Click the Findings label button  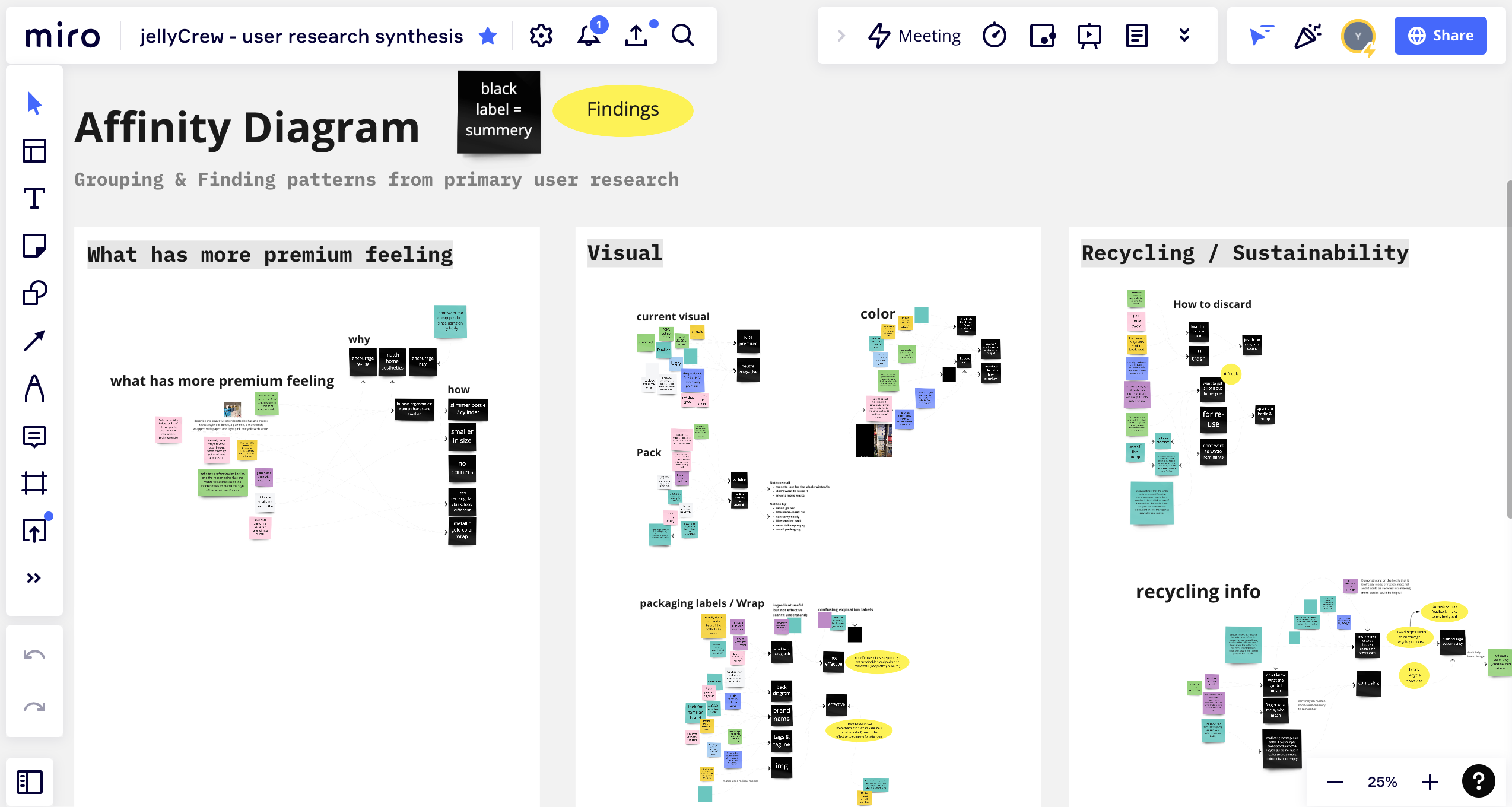(622, 109)
